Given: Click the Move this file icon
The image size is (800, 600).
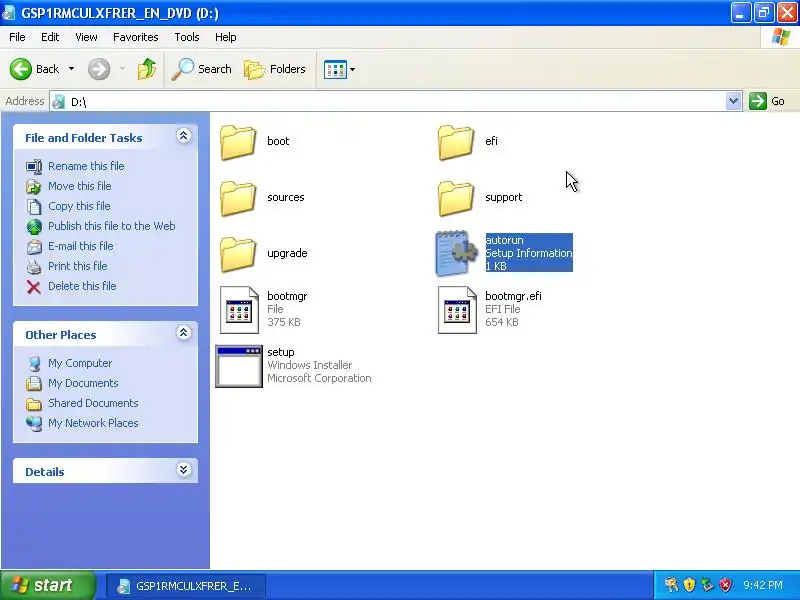Looking at the screenshot, I should (x=34, y=186).
